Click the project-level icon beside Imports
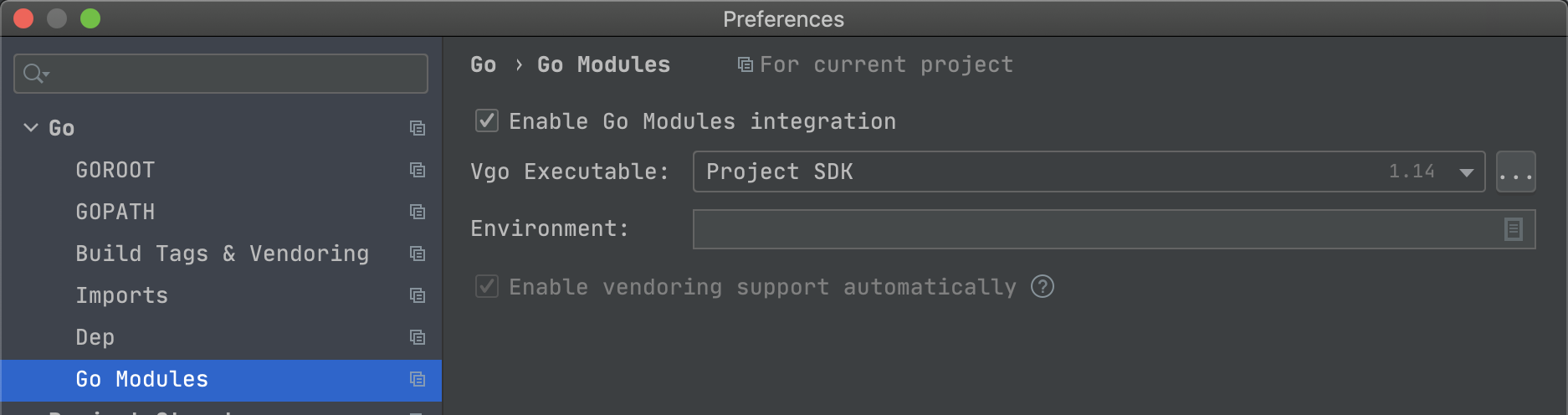Screen dimensions: 1568x415 [x=418, y=295]
